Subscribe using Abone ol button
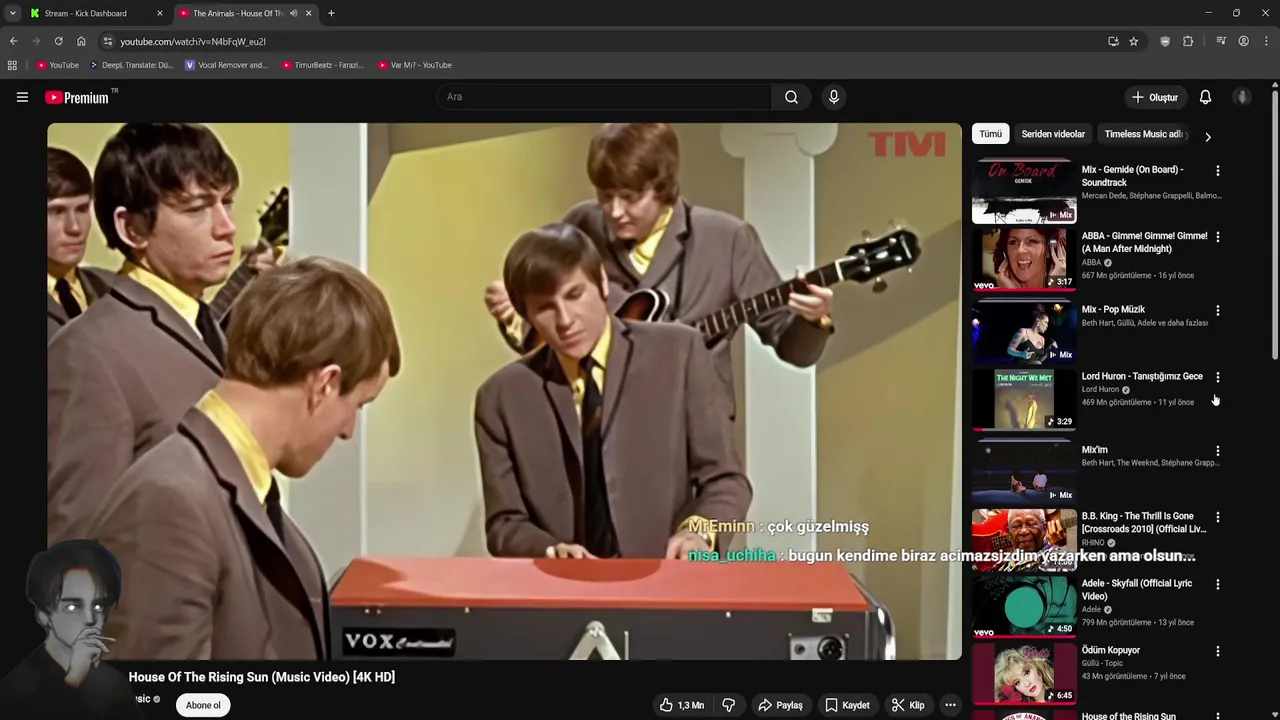Screen dimensions: 1280x720 (x=203, y=705)
